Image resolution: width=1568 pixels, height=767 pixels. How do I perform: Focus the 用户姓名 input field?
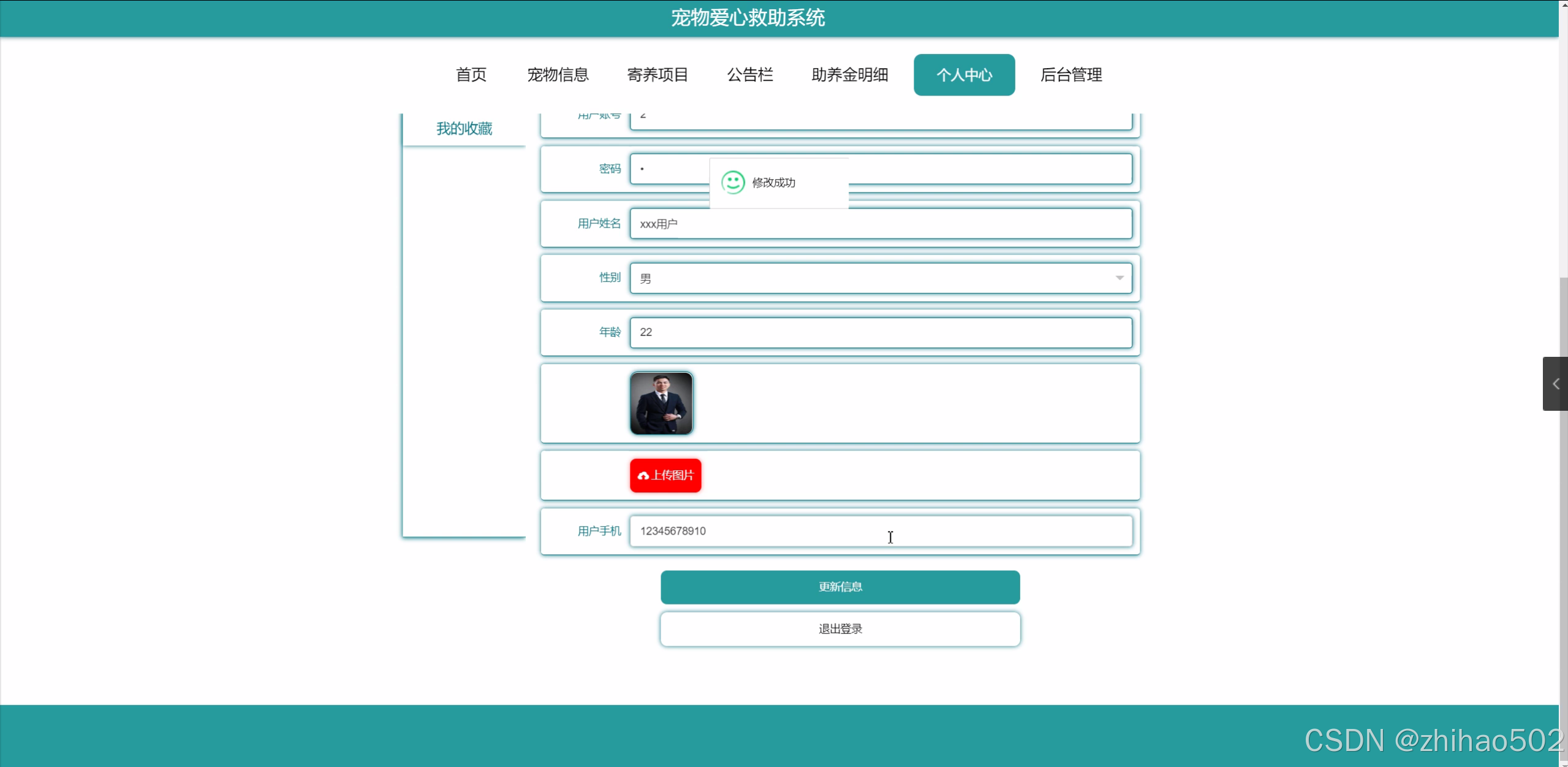pos(880,224)
